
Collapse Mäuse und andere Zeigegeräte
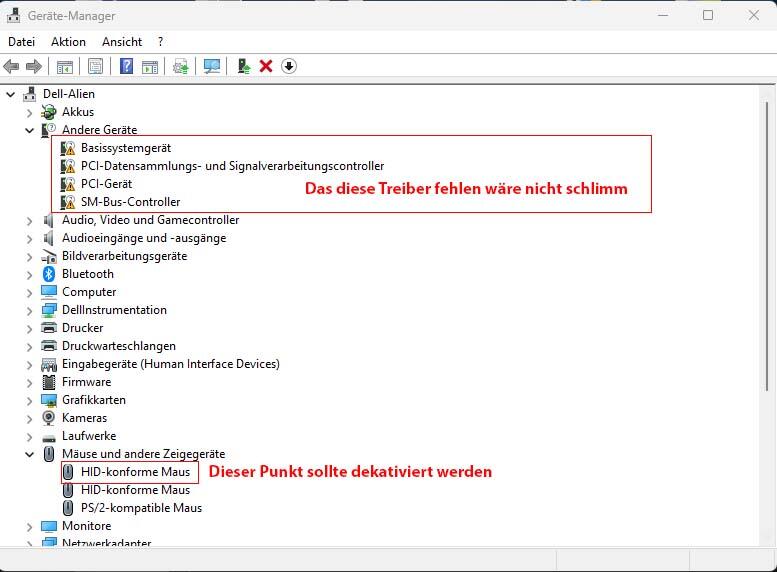click(x=30, y=454)
